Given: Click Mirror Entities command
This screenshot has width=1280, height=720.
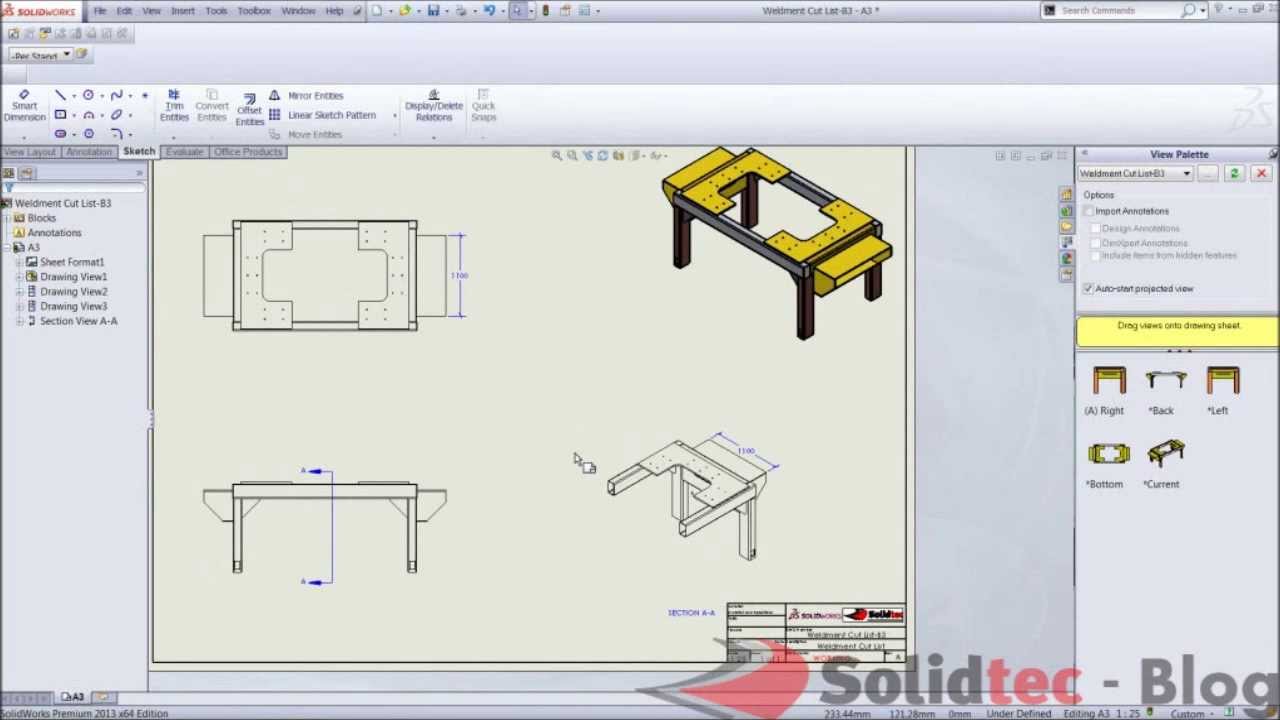Looking at the screenshot, I should (306, 95).
